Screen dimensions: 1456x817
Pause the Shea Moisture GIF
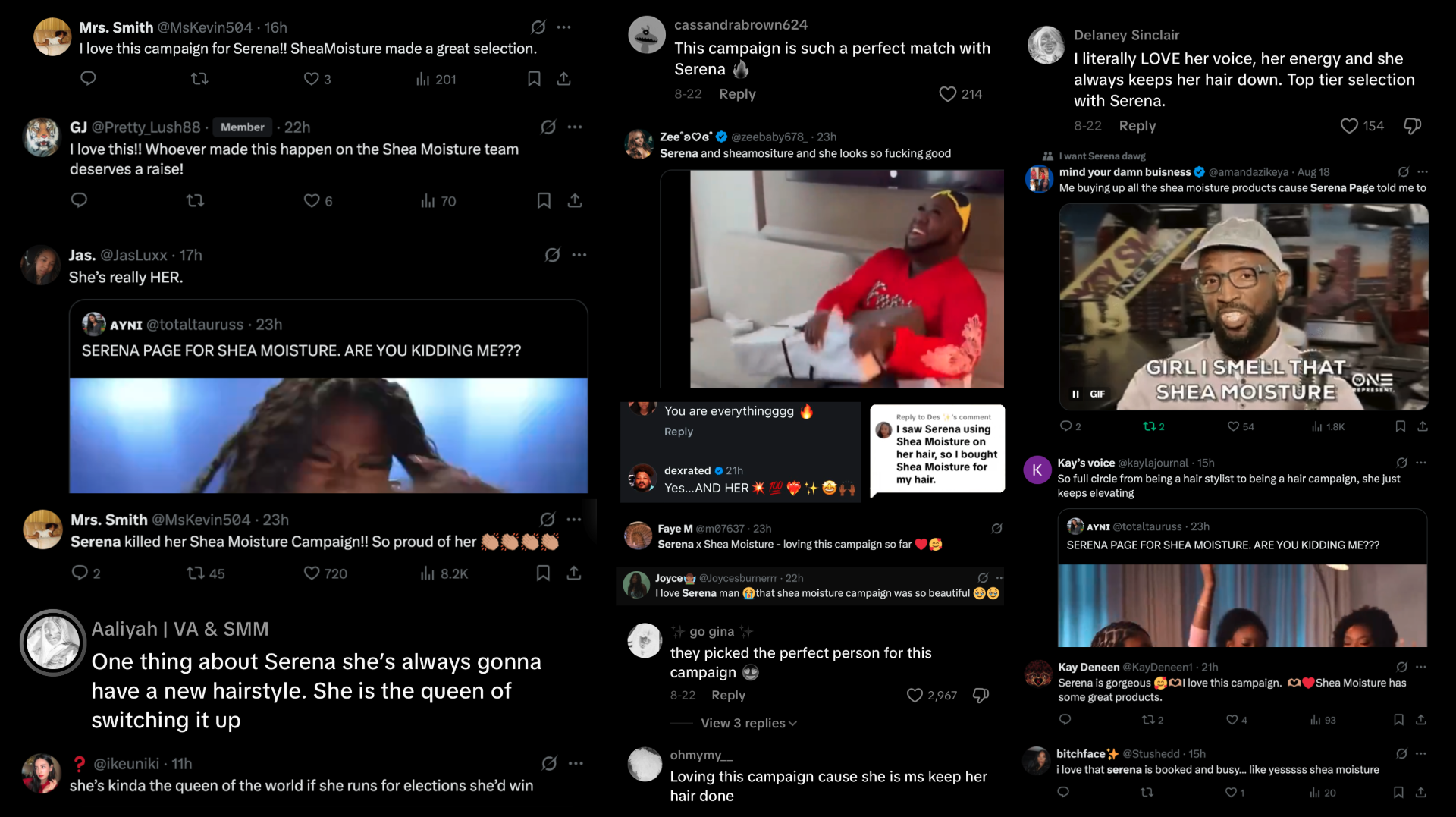point(1075,394)
